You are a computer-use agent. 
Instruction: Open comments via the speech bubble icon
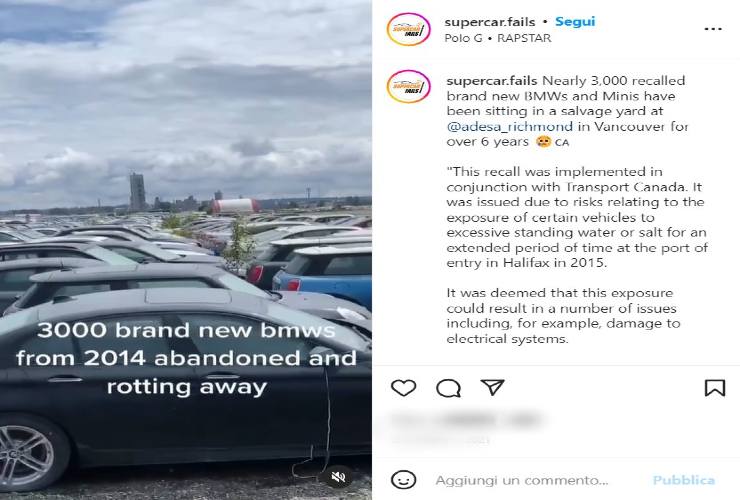click(x=448, y=388)
